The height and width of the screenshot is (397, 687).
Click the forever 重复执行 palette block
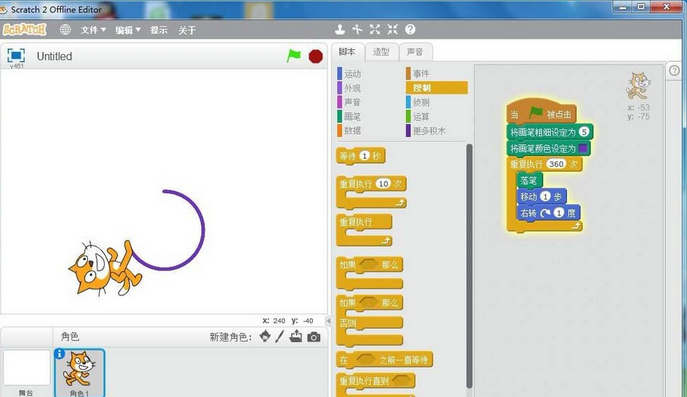click(x=364, y=230)
